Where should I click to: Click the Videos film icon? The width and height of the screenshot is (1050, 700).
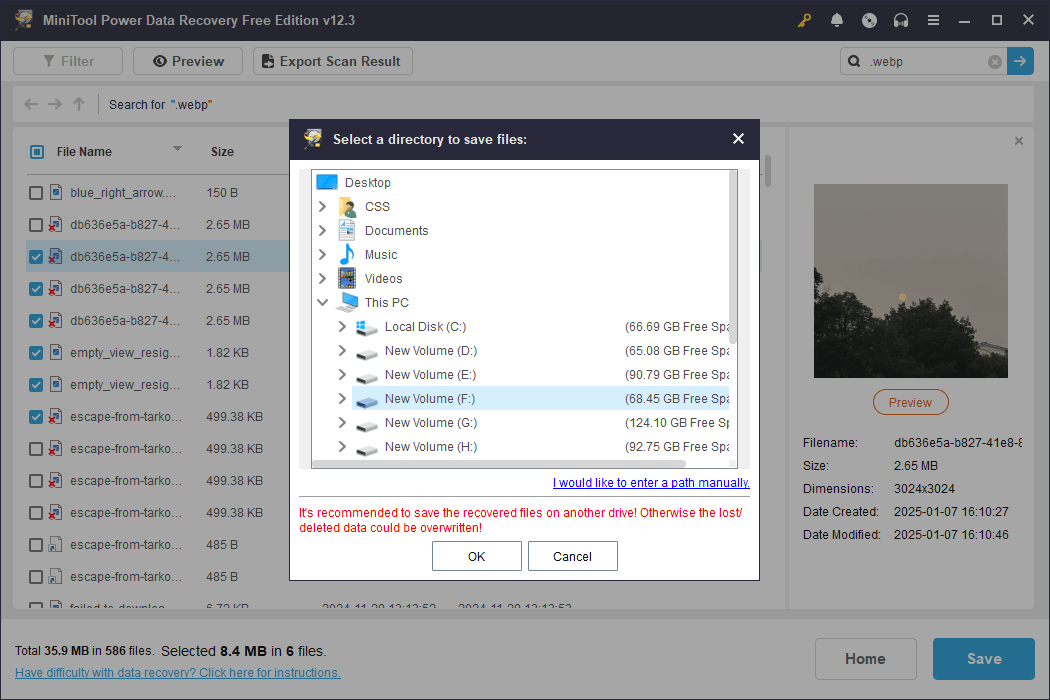(347, 279)
